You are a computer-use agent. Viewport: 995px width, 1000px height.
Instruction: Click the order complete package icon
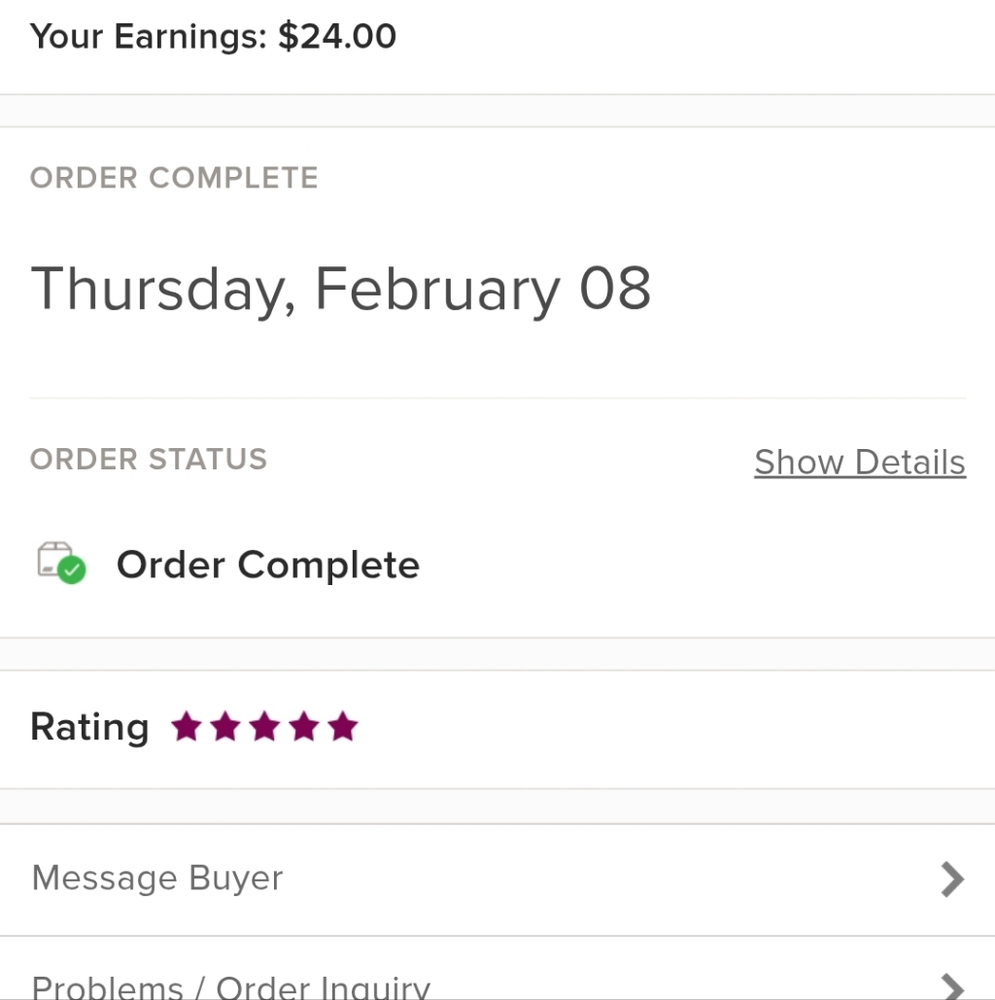(x=61, y=562)
